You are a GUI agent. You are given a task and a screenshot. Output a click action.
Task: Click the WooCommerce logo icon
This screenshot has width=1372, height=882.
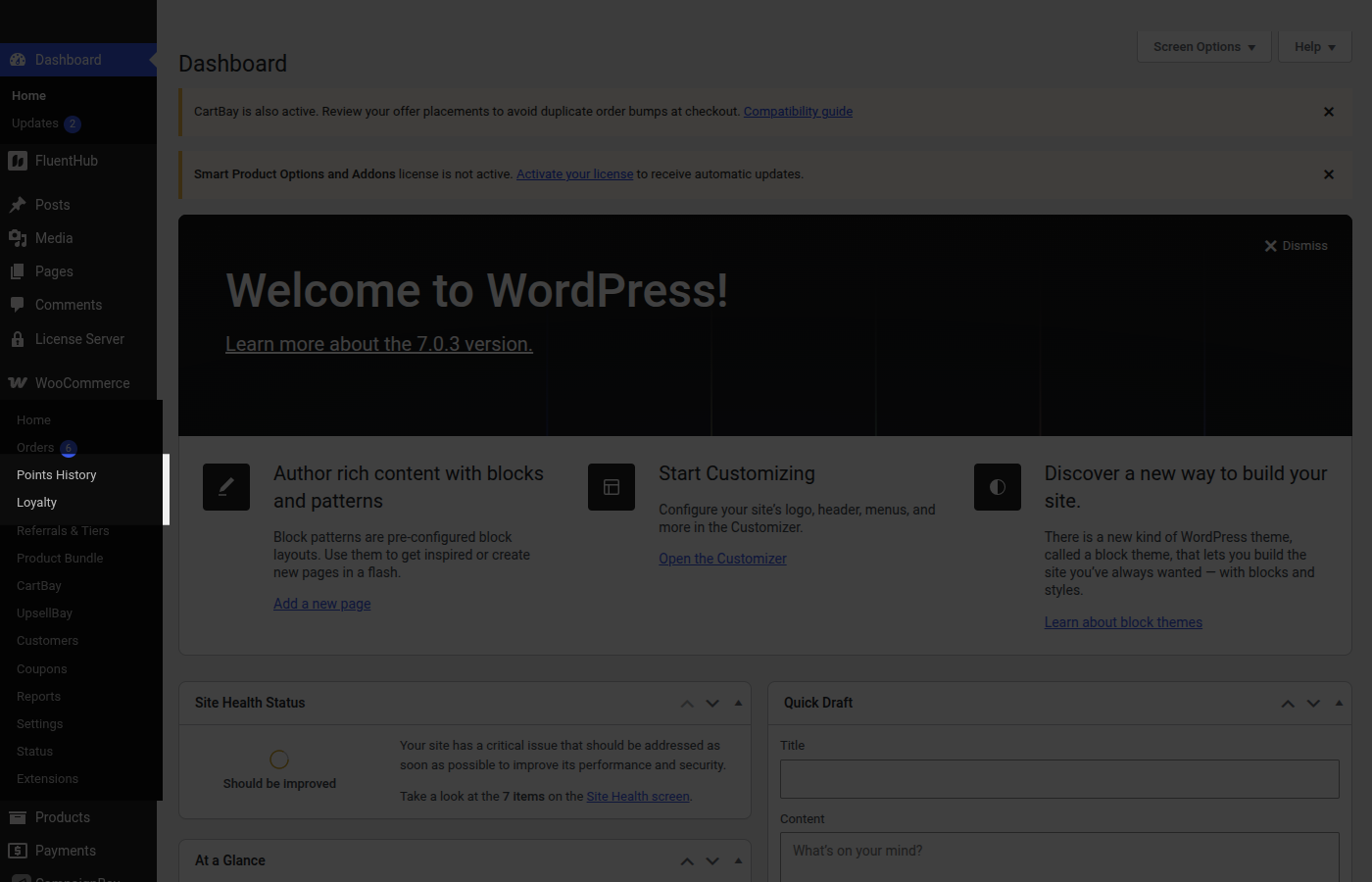(18, 383)
